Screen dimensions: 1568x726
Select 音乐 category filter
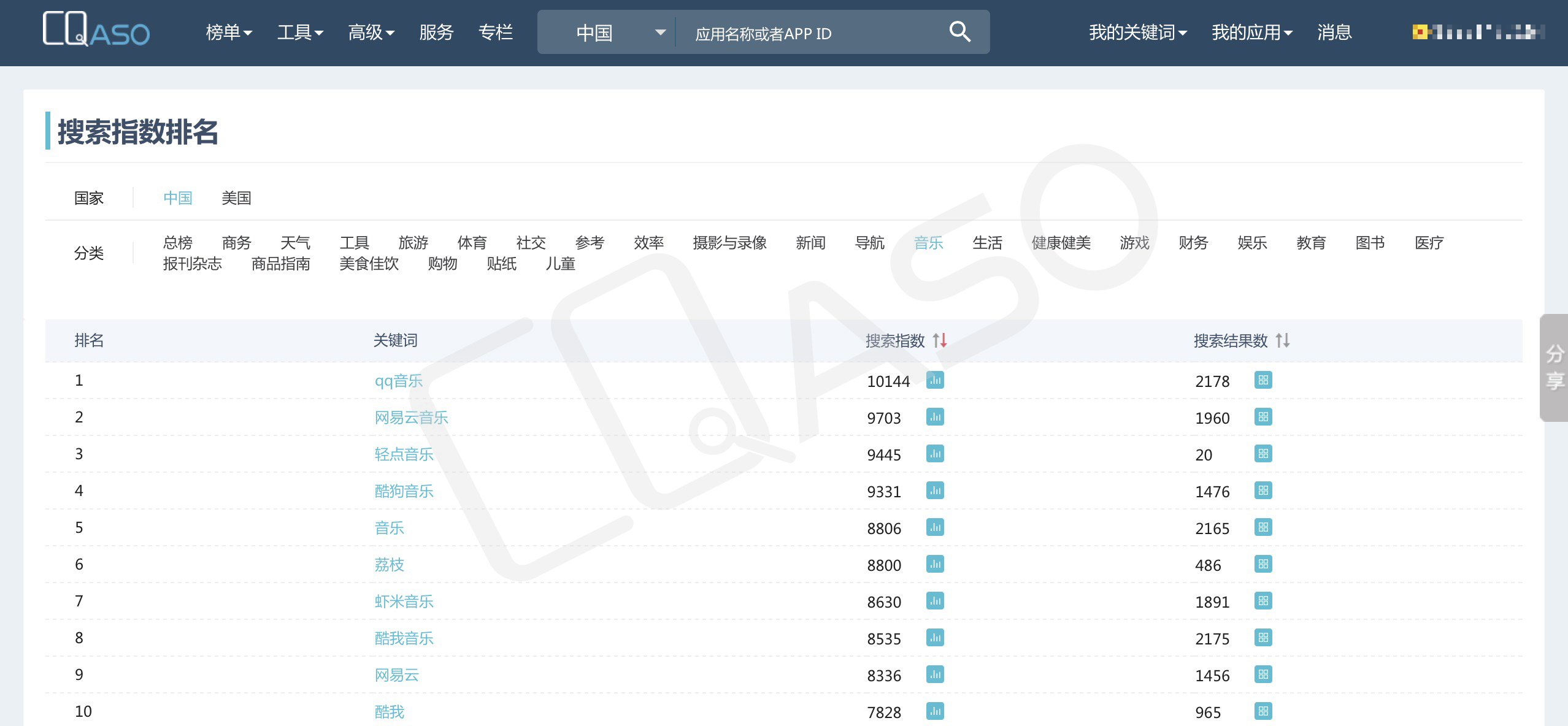click(929, 243)
